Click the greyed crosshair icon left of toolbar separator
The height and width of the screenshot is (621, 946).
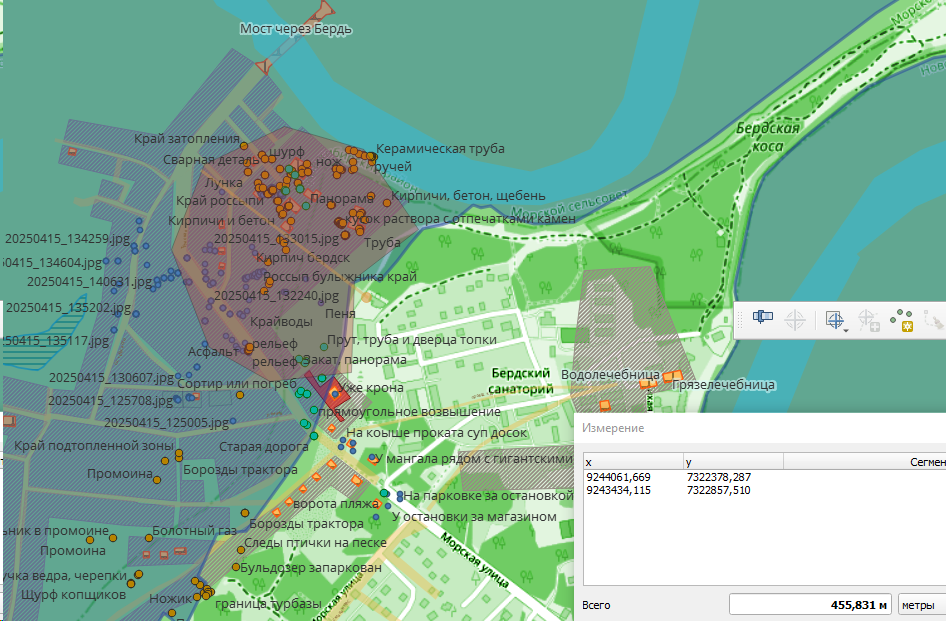795,320
